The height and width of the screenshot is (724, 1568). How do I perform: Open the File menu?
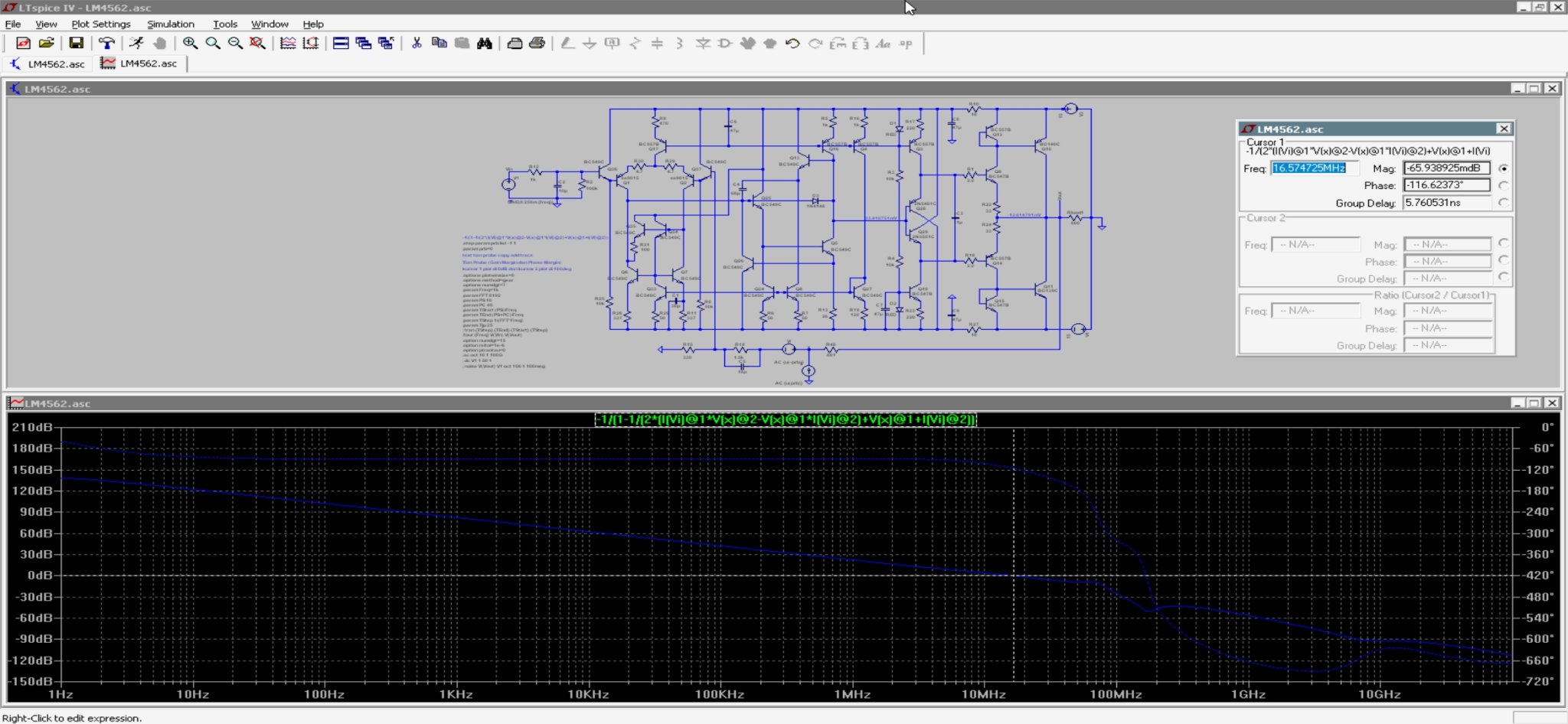click(13, 24)
